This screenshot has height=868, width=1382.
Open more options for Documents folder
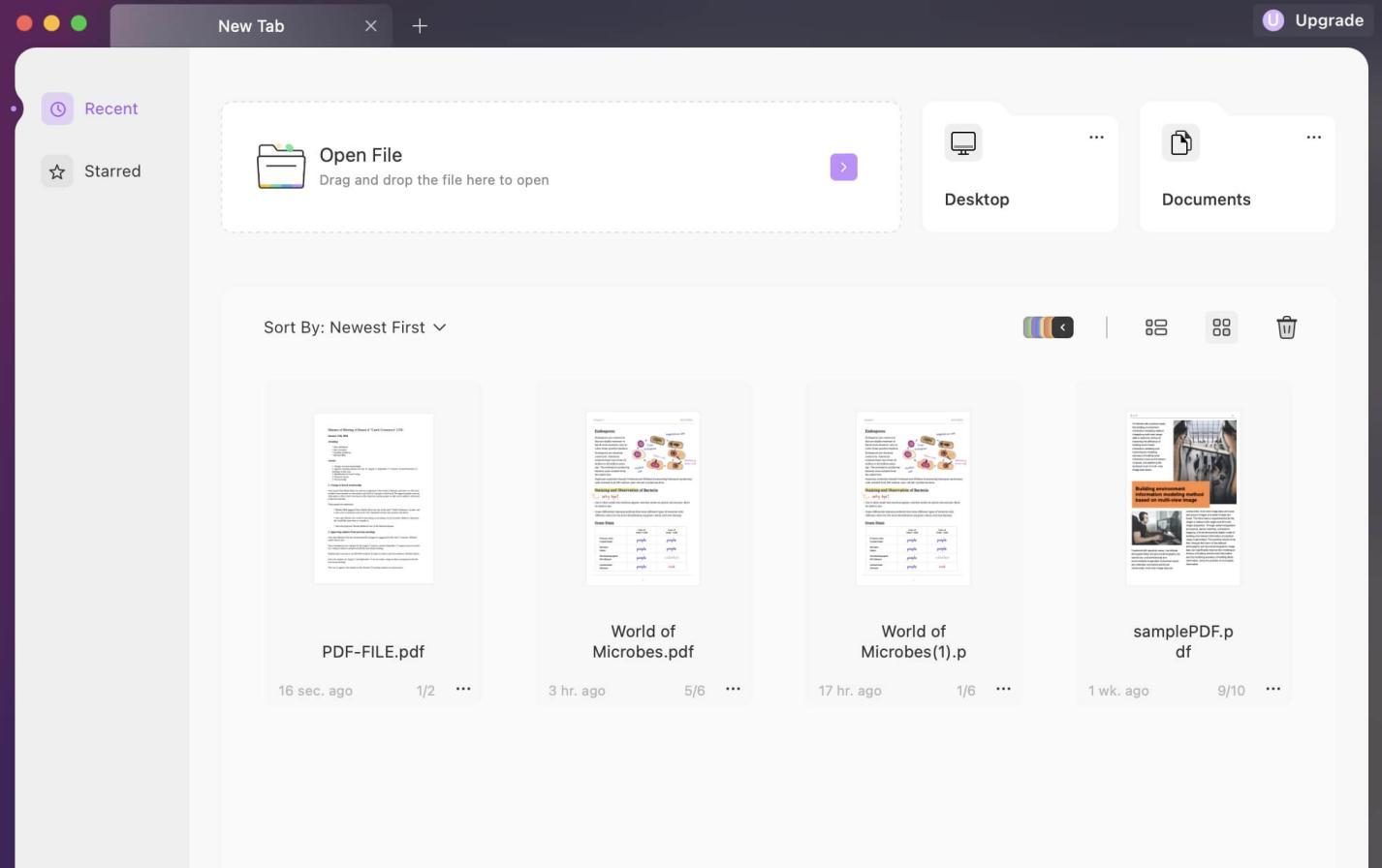click(x=1313, y=138)
